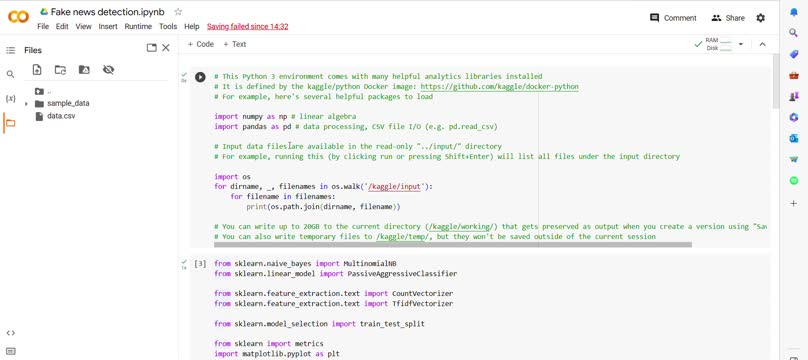Star the Fake news detection notebook
This screenshot has height=360, width=808.
pos(178,11)
